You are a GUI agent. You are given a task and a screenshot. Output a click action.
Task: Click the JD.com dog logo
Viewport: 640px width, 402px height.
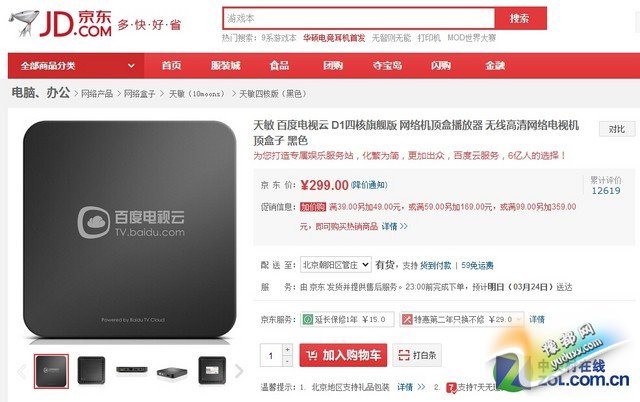pos(24,22)
